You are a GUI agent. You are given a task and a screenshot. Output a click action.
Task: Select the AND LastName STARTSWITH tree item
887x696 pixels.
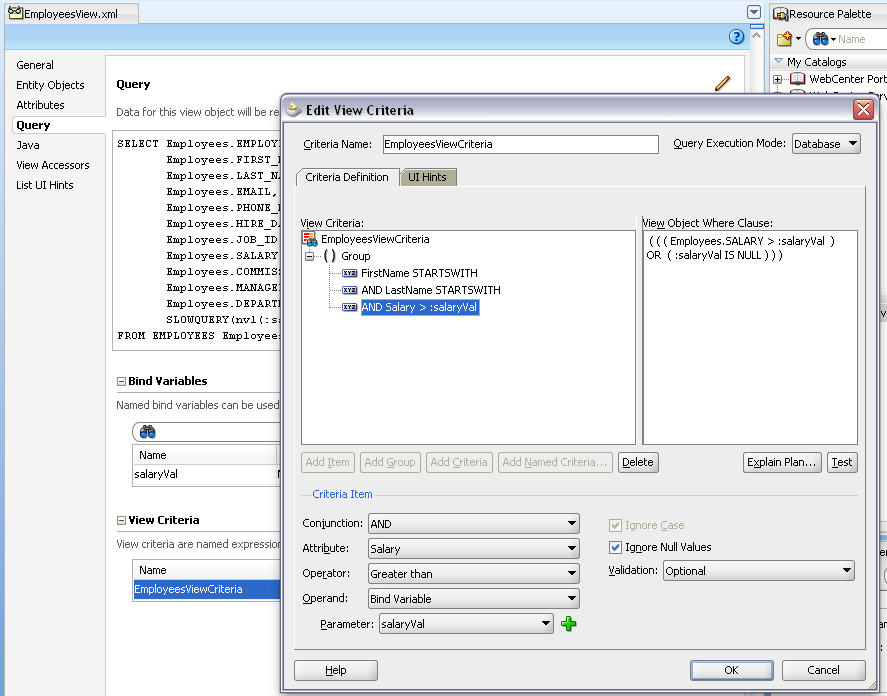tap(430, 290)
